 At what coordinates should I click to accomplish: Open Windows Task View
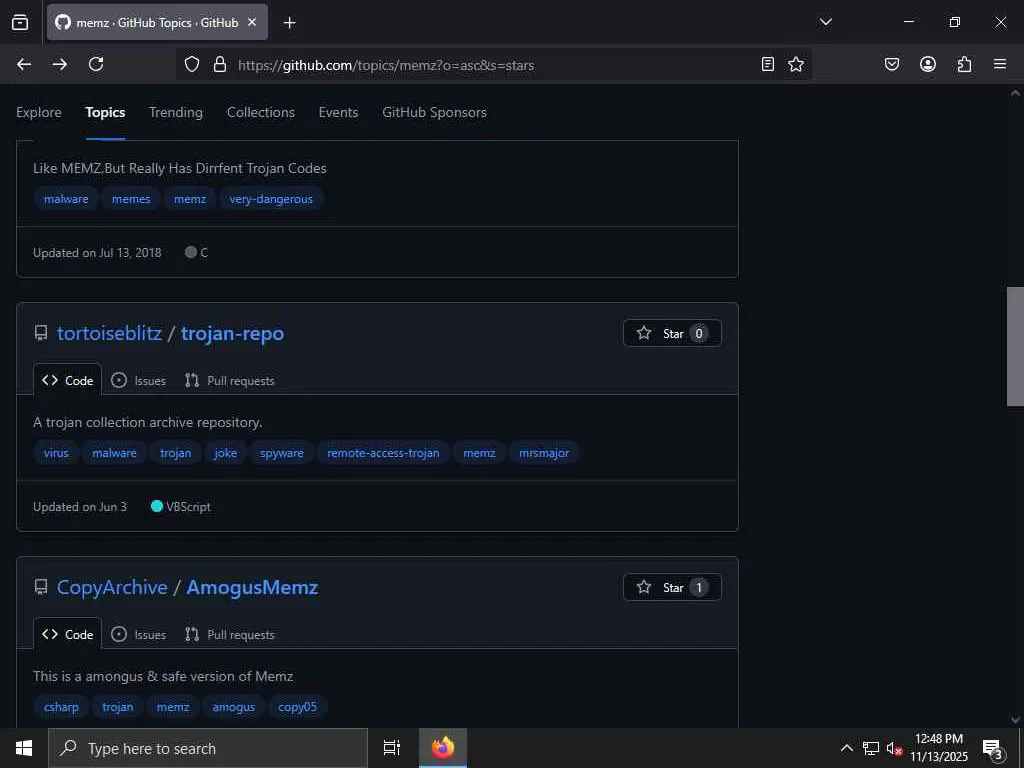(392, 748)
